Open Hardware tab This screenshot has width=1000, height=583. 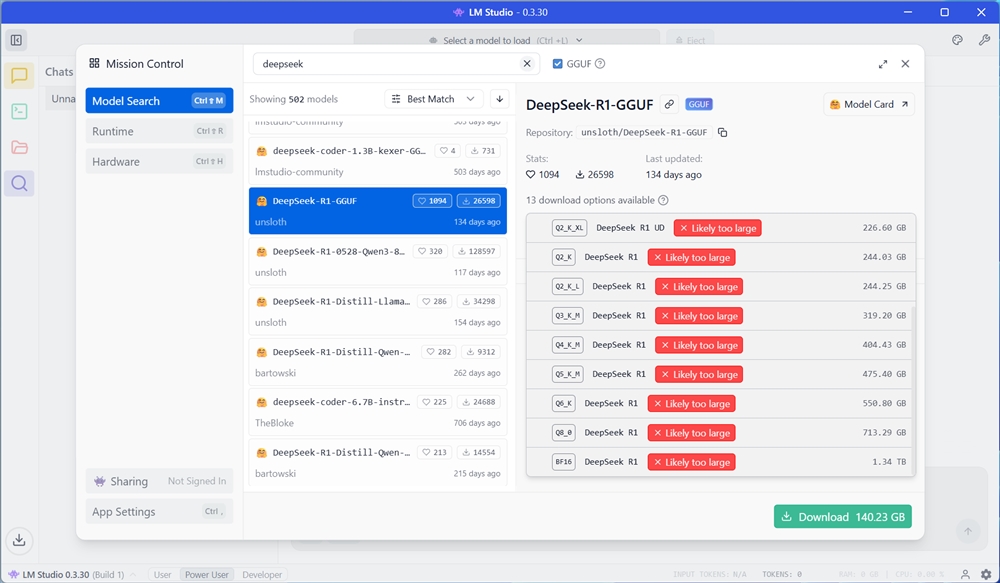coord(159,161)
